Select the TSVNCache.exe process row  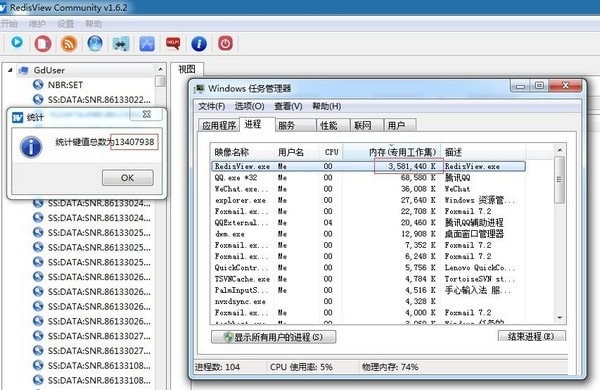[368, 279]
